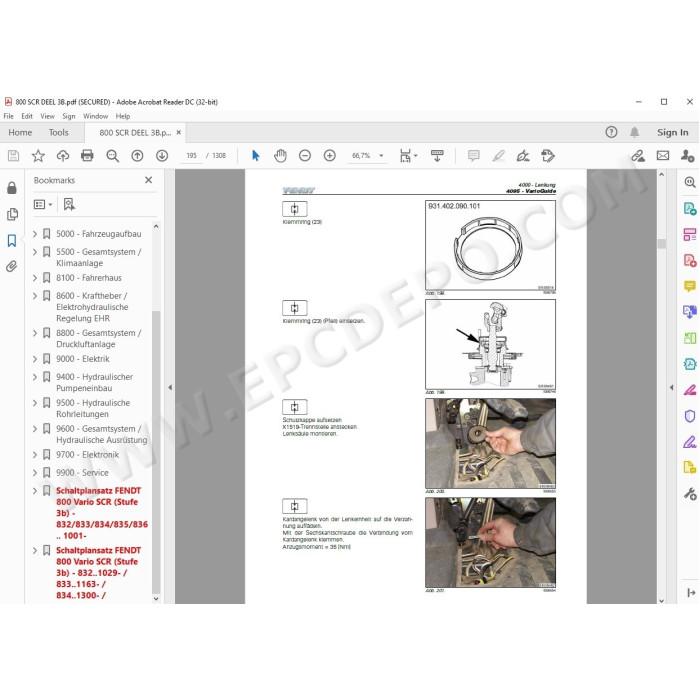Expand the 5000 - Fahrzeugaufbau bookmark
Image resolution: width=700 pixels, height=700 pixels.
[35, 233]
